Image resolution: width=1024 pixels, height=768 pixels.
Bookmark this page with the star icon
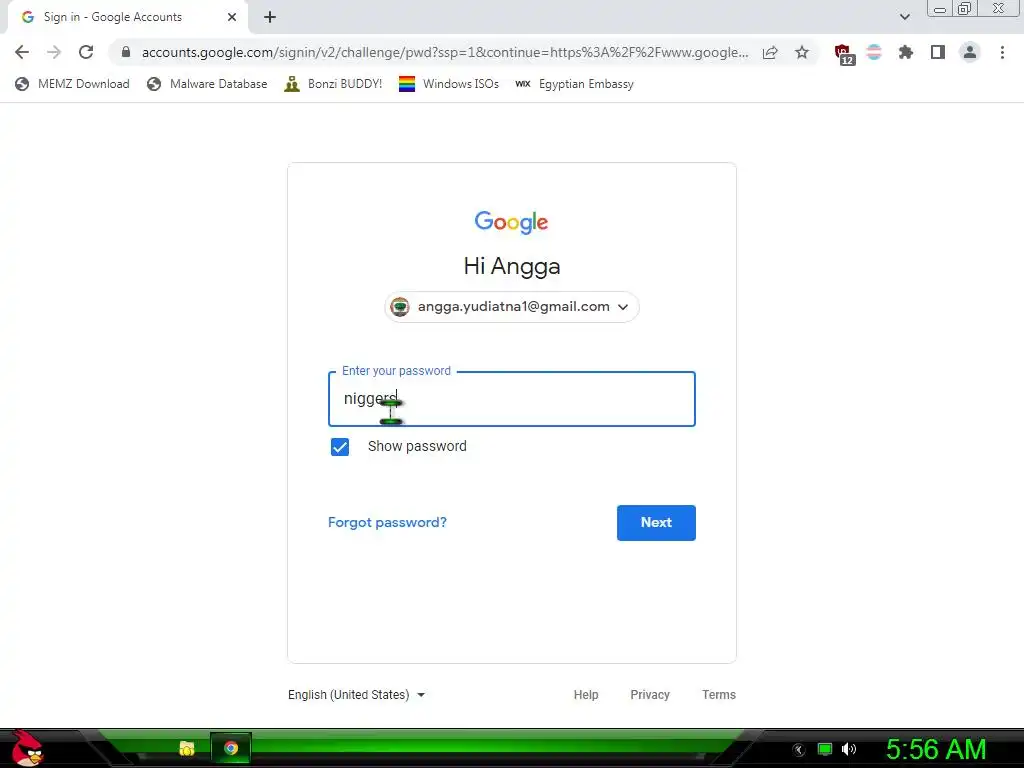[x=802, y=52]
